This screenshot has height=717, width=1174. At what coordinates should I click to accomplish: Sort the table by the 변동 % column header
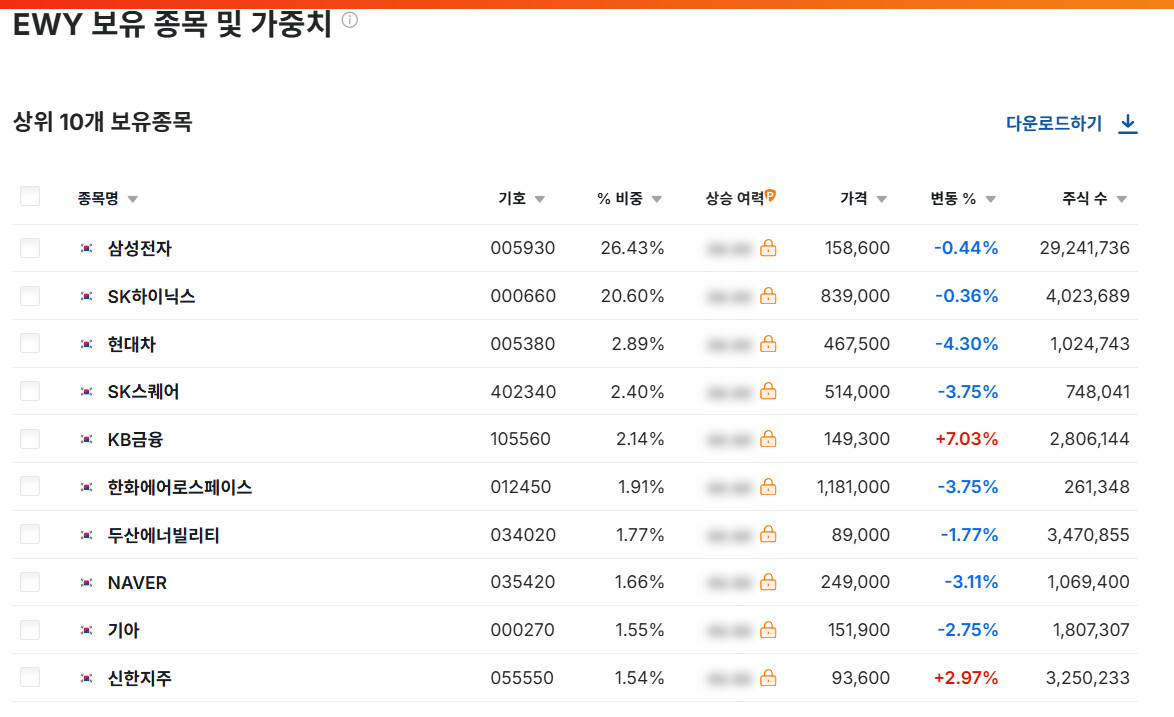953,198
